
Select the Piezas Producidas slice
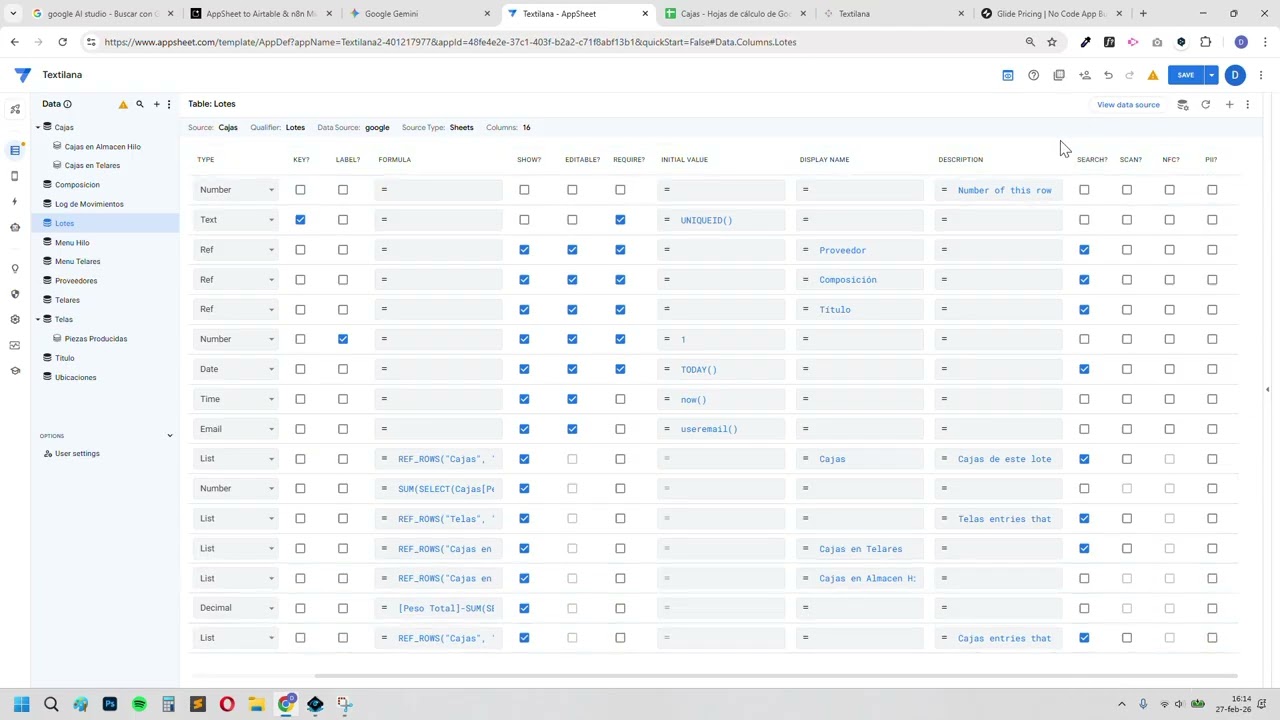coord(96,339)
